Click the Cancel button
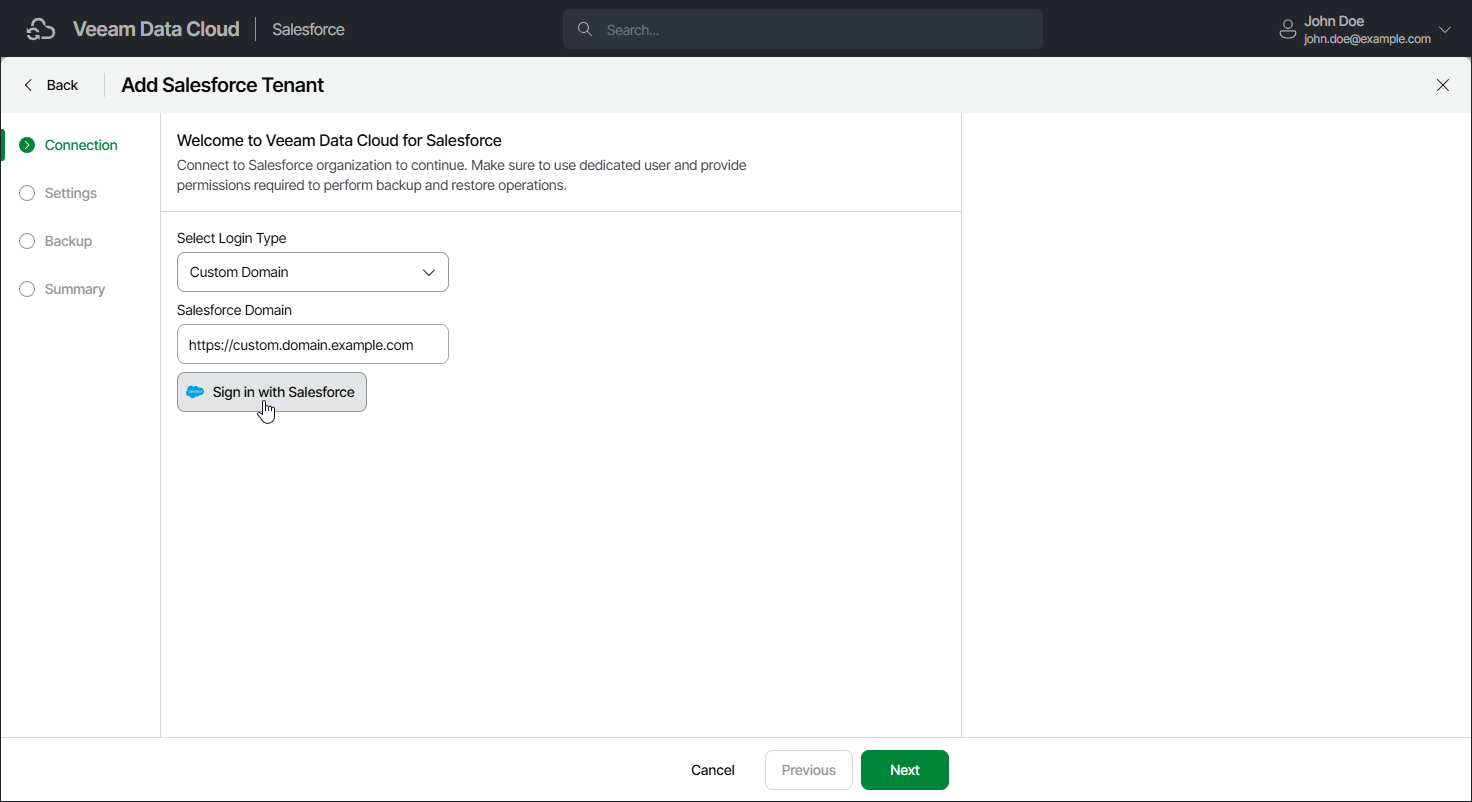The image size is (1472, 802). pyautogui.click(x=713, y=770)
